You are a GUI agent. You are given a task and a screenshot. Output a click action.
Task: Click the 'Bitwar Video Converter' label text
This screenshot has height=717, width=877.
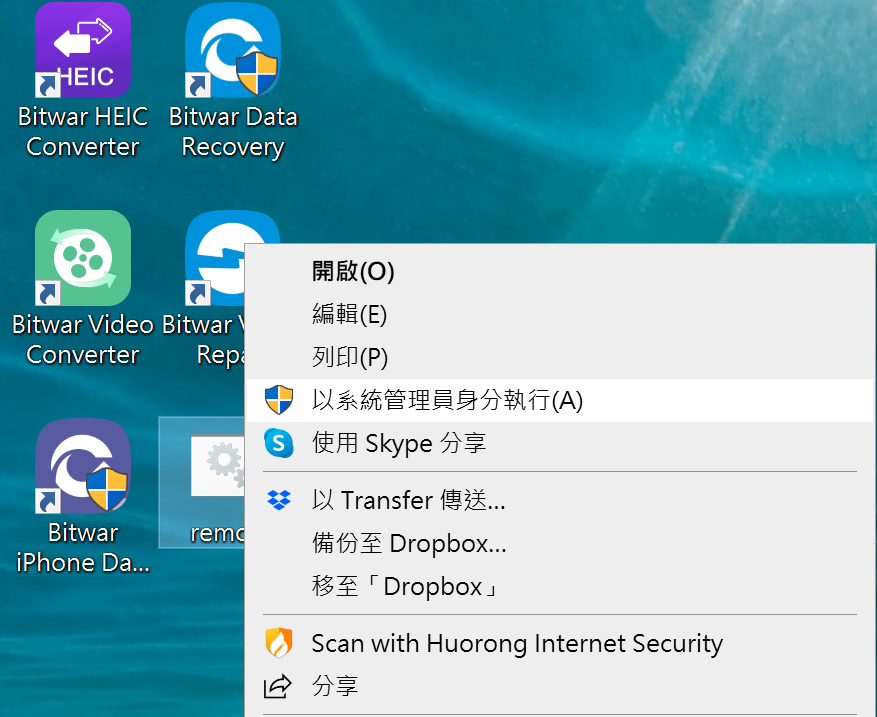pyautogui.click(x=83, y=340)
